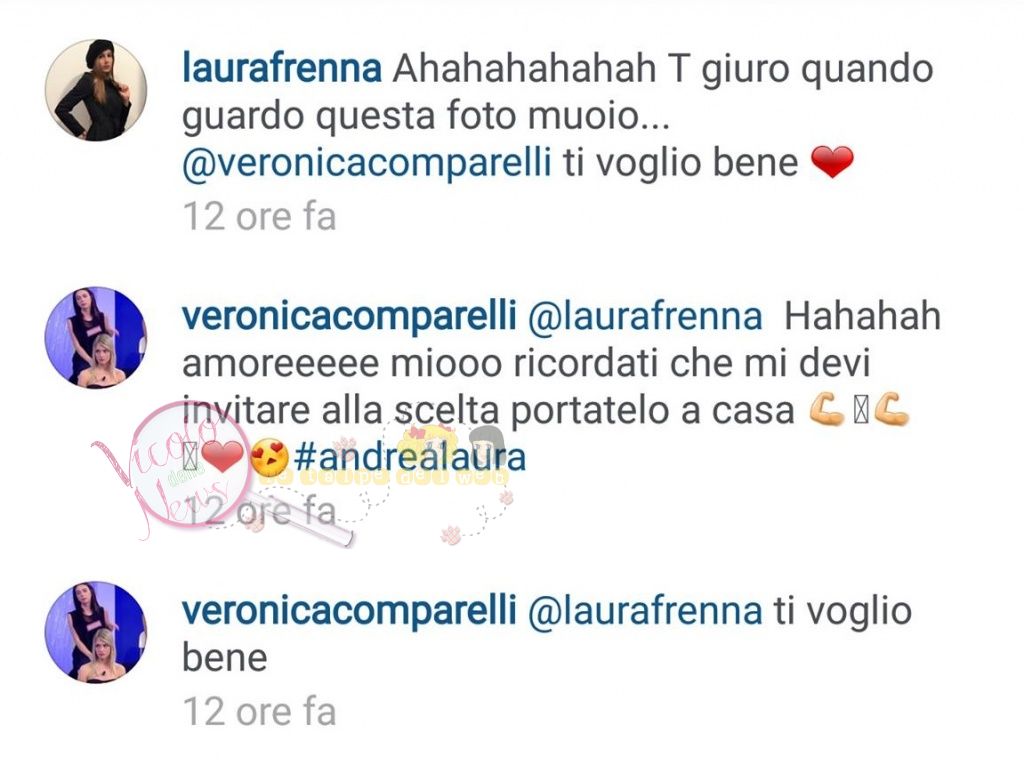Click the red heart emoji after ti voglio bene

tap(832, 163)
